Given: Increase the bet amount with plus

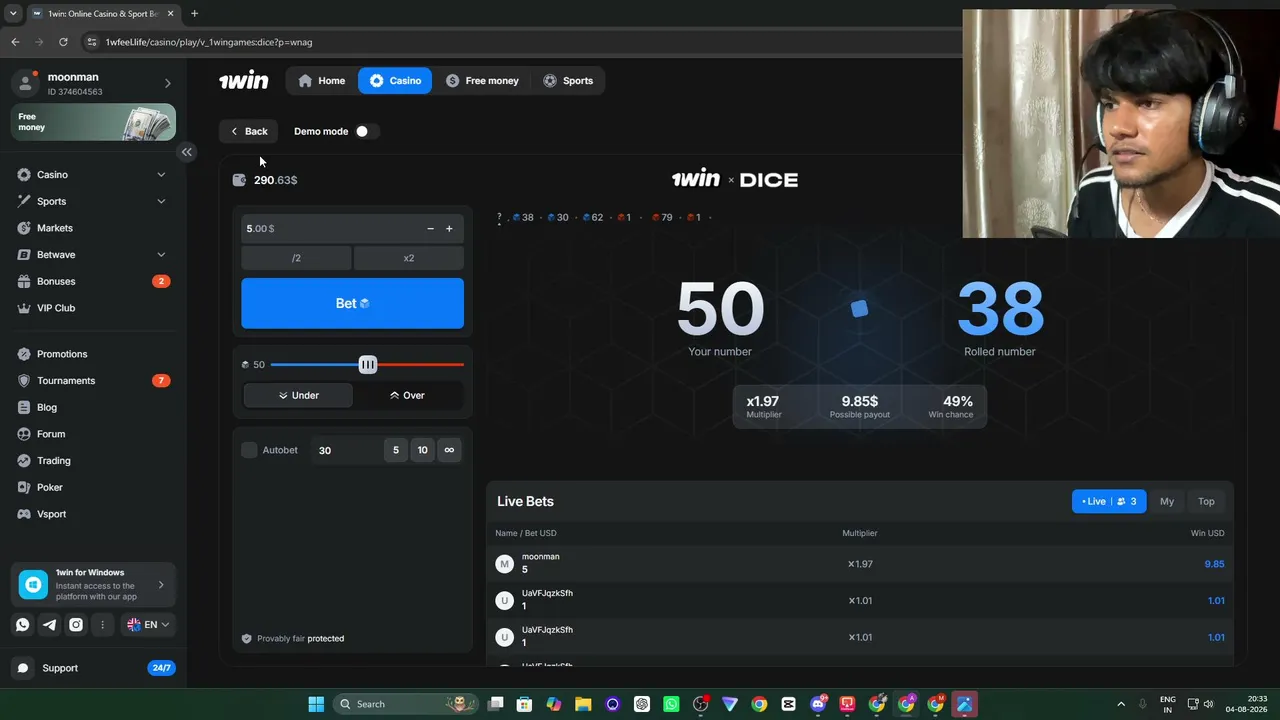Looking at the screenshot, I should [x=449, y=229].
